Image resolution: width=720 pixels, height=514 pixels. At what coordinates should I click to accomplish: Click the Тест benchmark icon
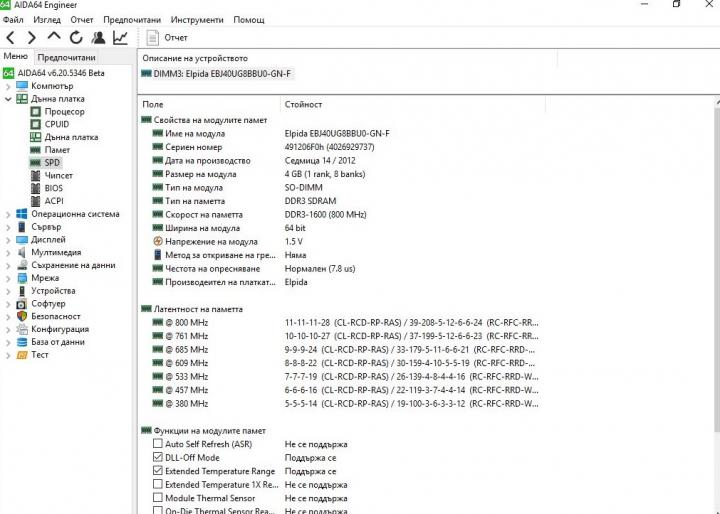[22, 355]
